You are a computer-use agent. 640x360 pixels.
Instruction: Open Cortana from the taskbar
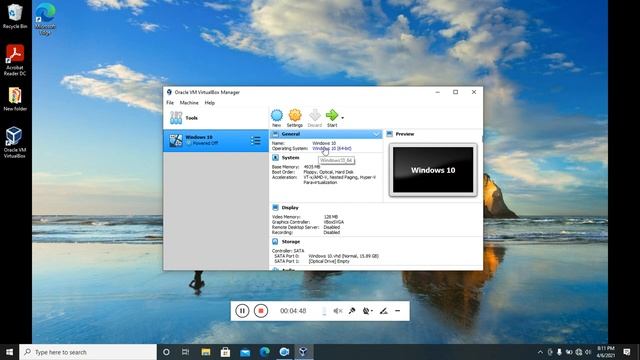[166, 352]
